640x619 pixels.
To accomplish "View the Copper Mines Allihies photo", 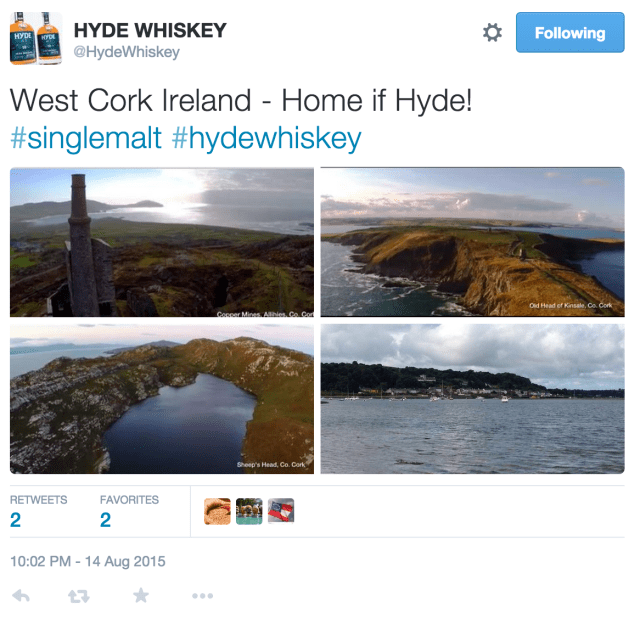I will click(x=162, y=242).
